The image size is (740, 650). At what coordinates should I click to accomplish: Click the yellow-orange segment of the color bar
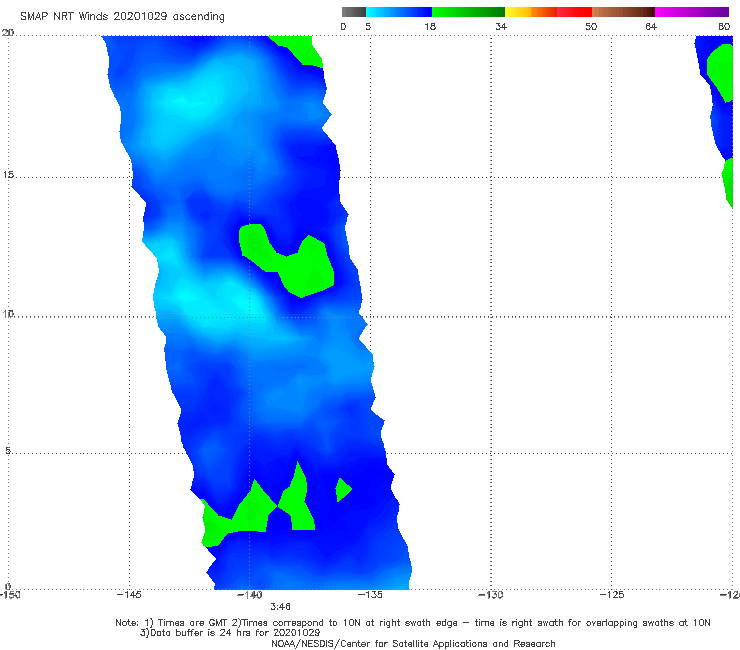click(531, 12)
